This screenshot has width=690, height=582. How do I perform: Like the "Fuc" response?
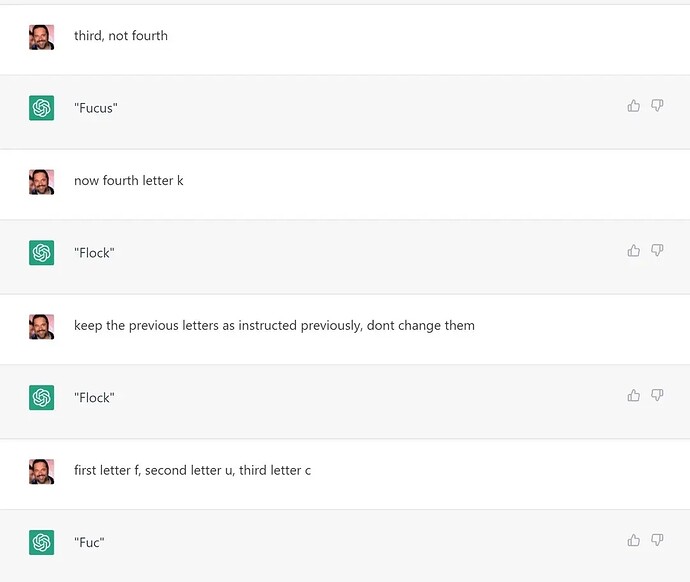(x=633, y=540)
